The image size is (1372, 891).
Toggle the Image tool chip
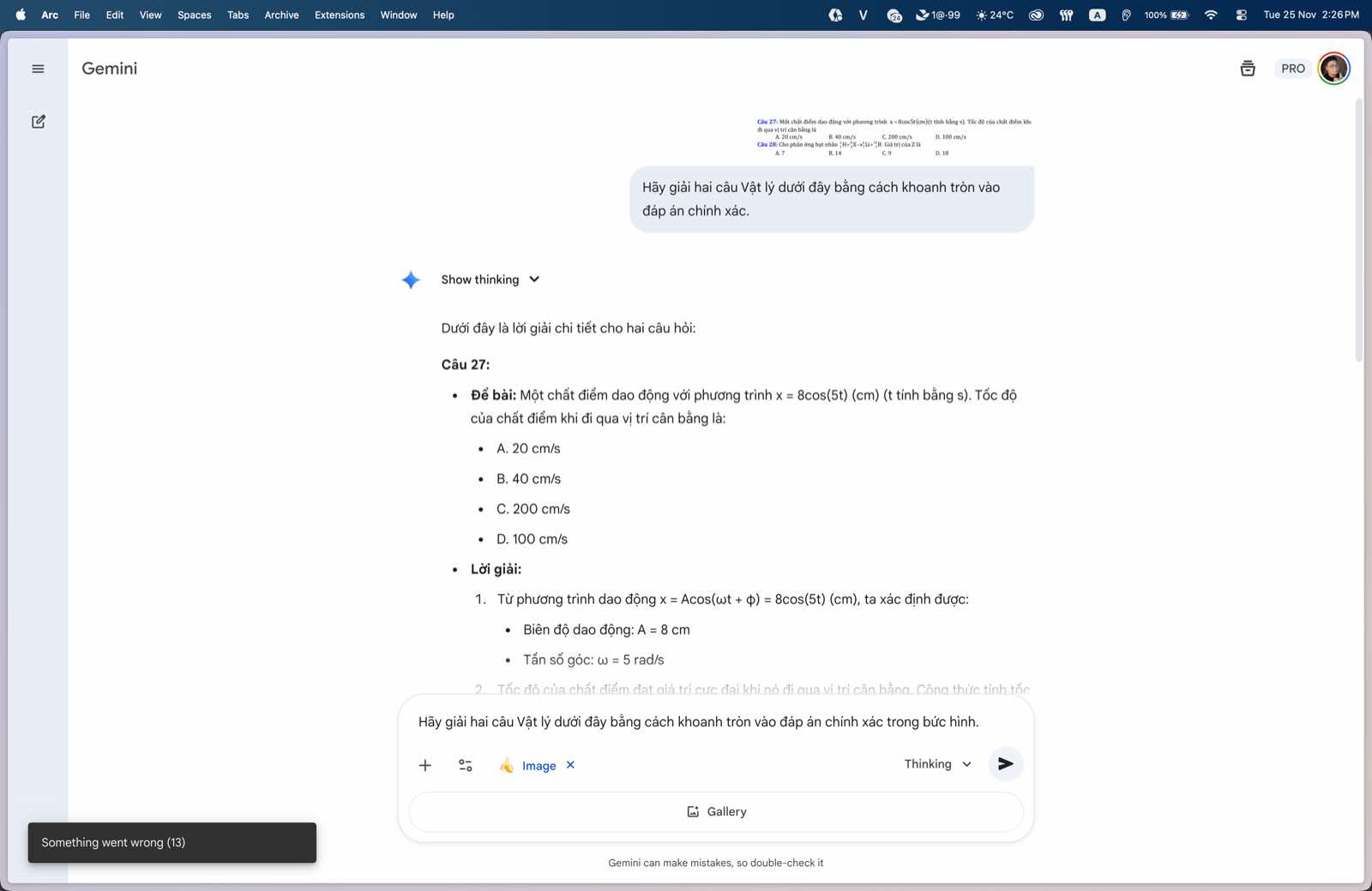point(529,766)
